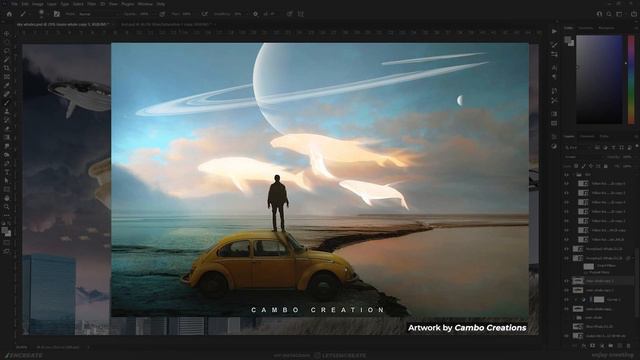The width and height of the screenshot is (640, 360).
Task: Toggle visibility of the Curves adjustment layer
Action: [567, 300]
